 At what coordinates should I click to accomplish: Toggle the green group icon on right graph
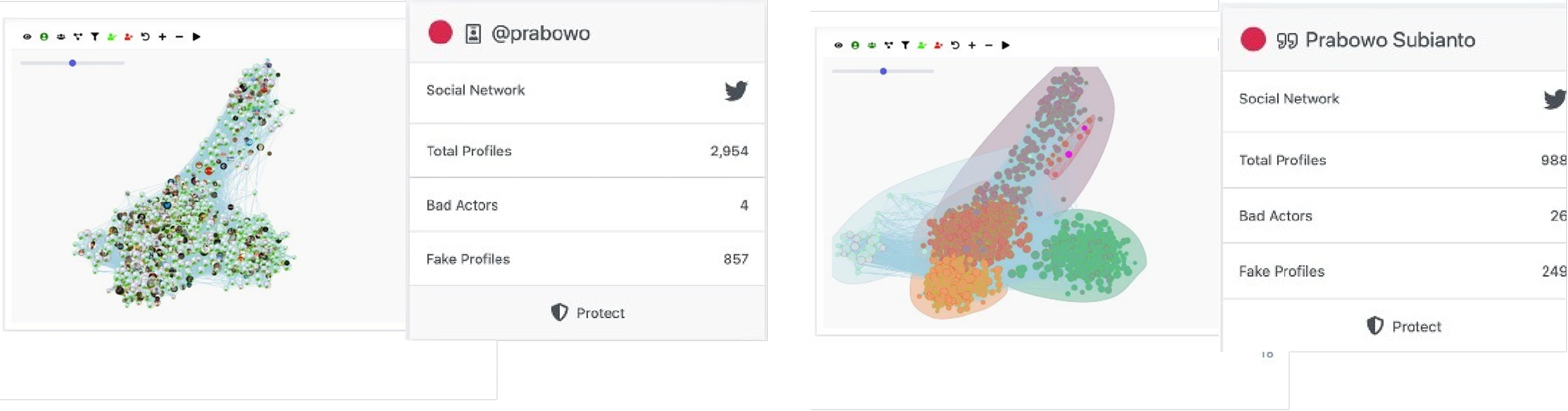click(872, 45)
